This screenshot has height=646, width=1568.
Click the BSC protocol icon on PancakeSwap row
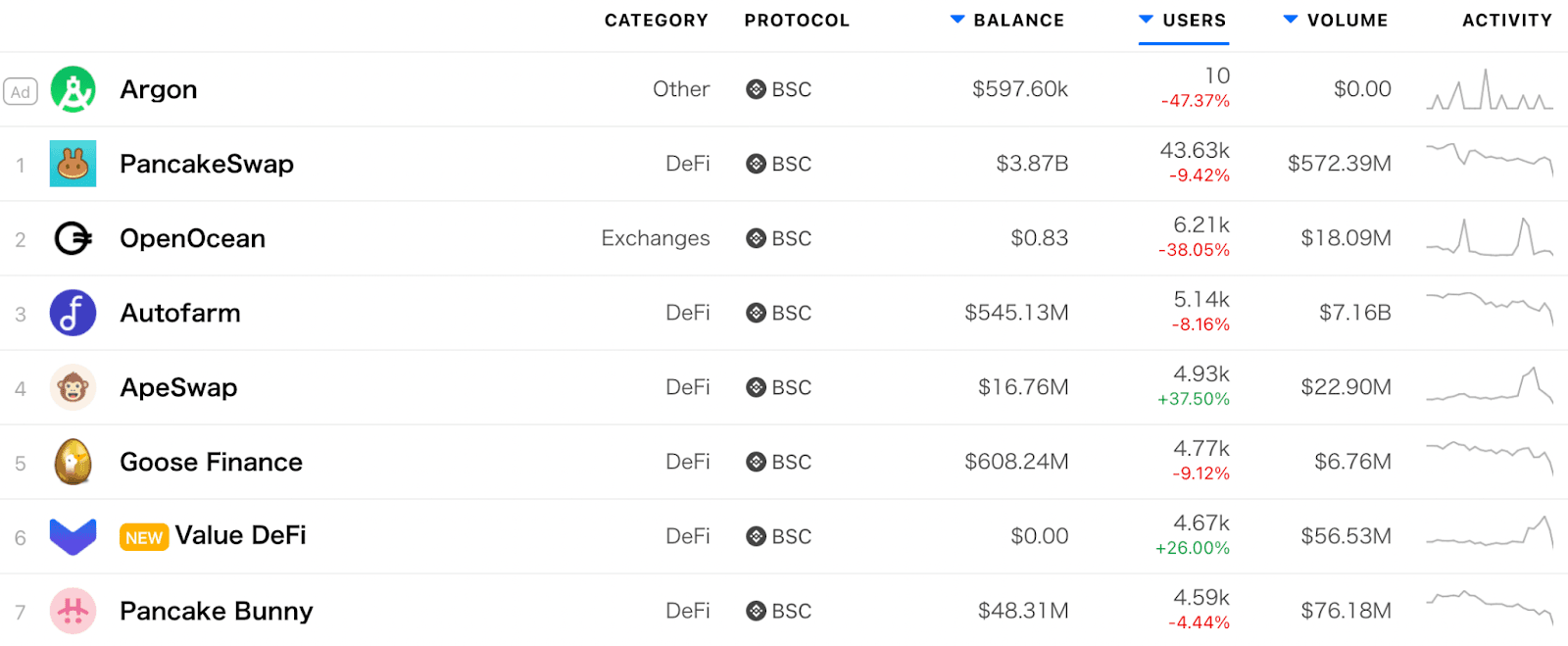click(x=756, y=164)
